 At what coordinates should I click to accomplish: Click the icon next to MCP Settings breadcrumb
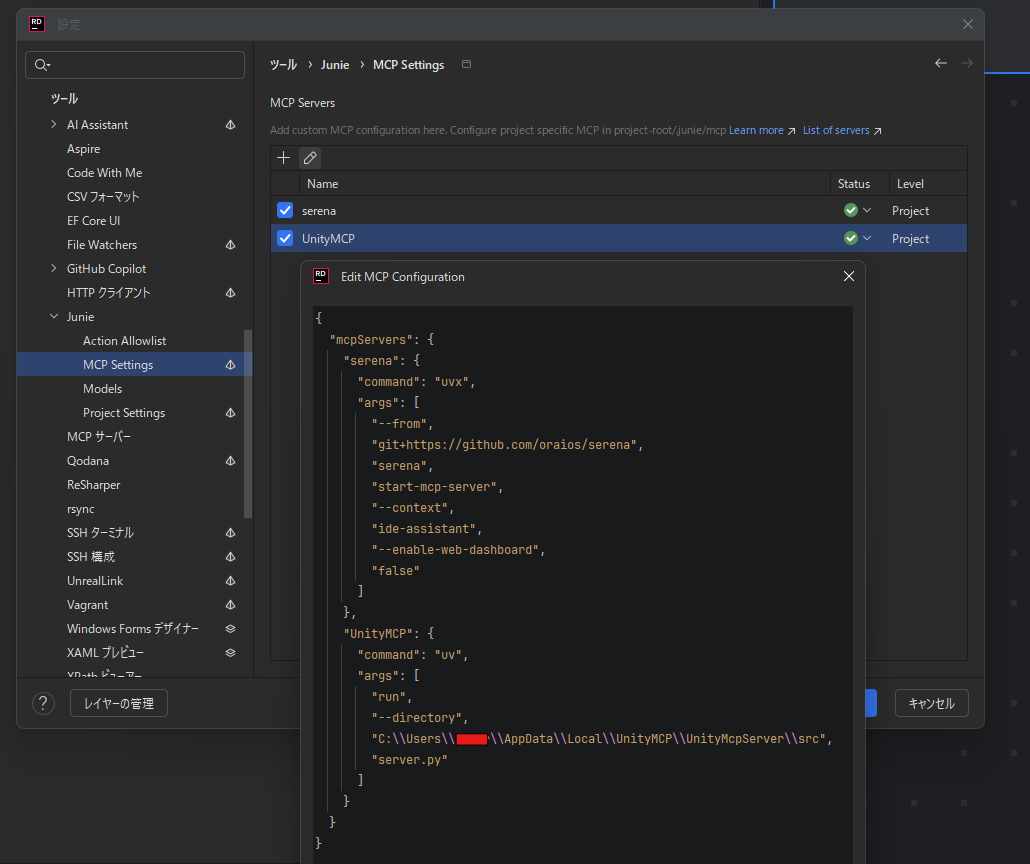pyautogui.click(x=466, y=65)
